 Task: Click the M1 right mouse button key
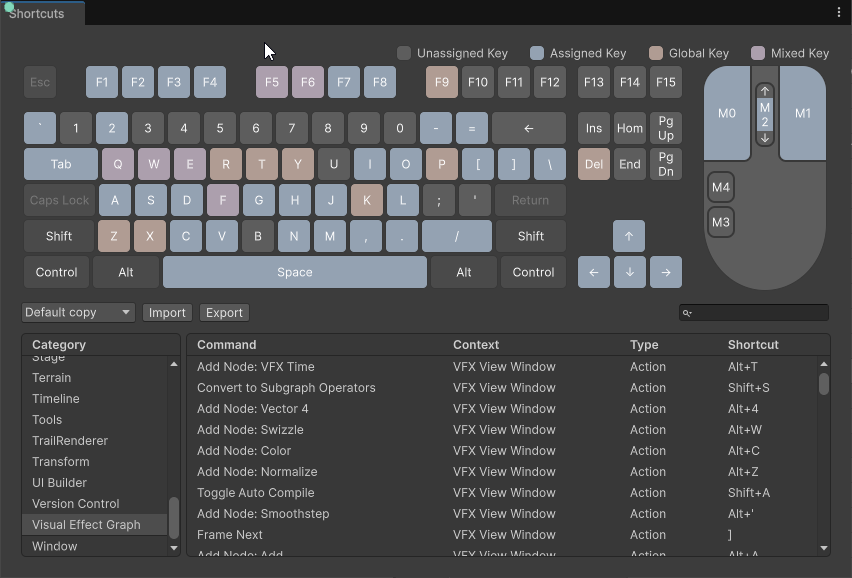click(x=802, y=114)
